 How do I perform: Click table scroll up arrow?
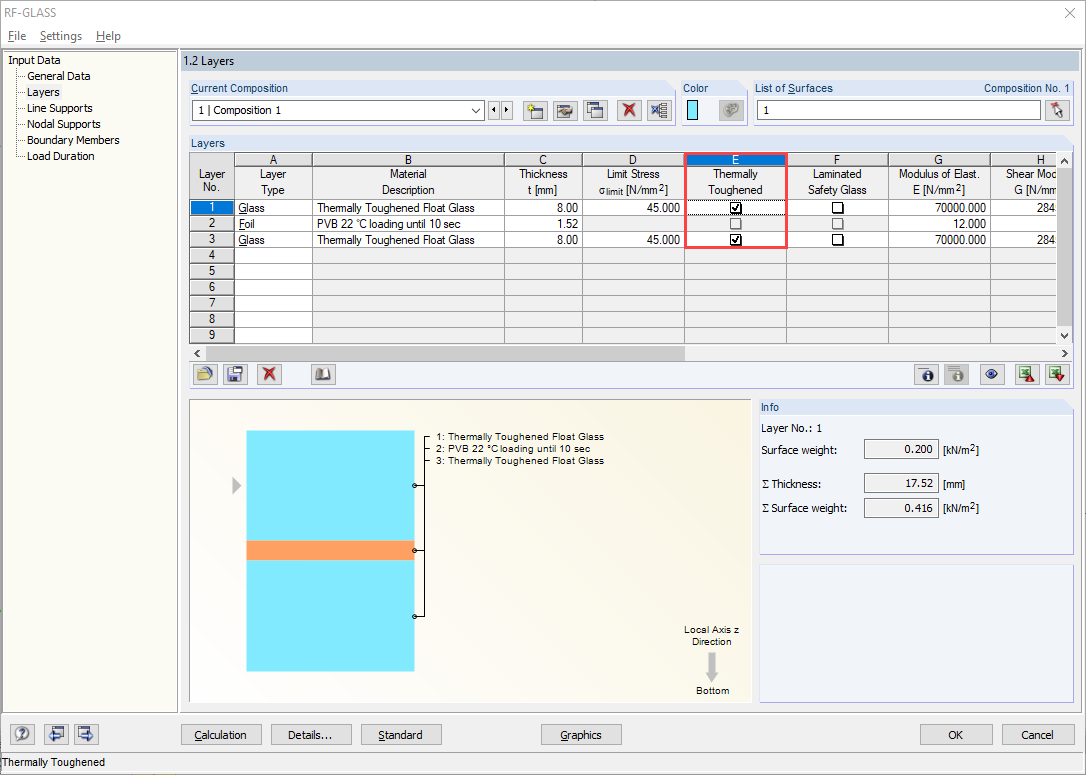[x=1065, y=161]
